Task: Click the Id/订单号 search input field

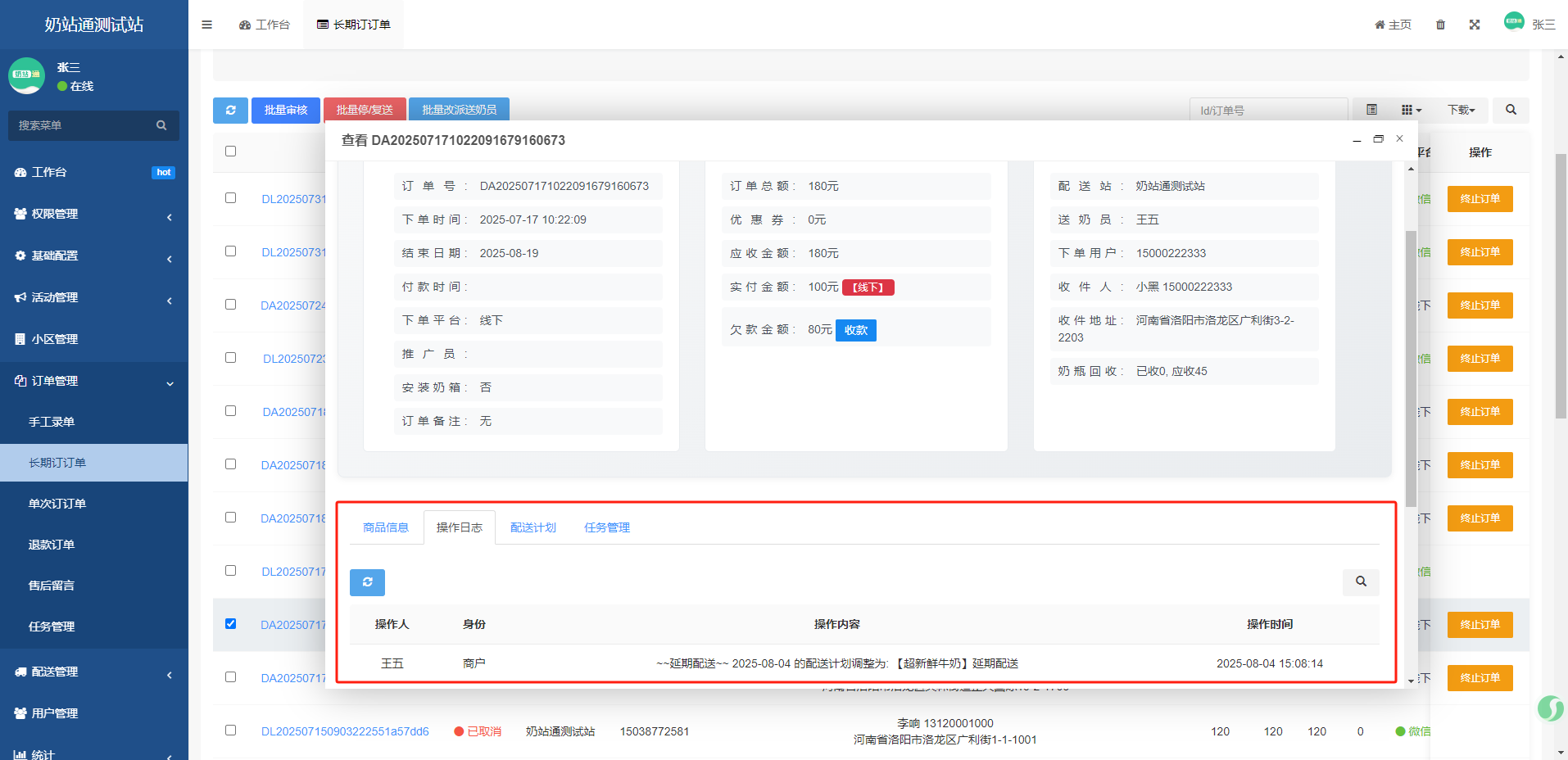Action: coord(1267,111)
